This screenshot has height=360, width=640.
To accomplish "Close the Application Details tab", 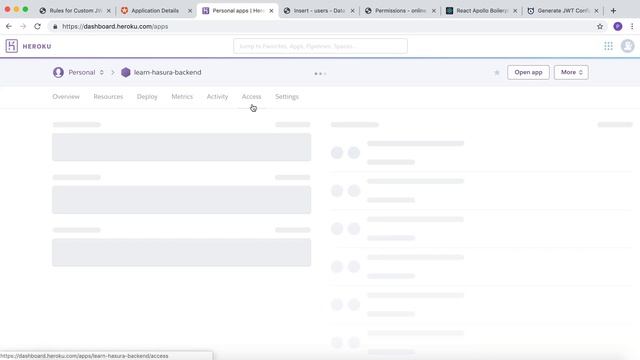I will click(190, 11).
